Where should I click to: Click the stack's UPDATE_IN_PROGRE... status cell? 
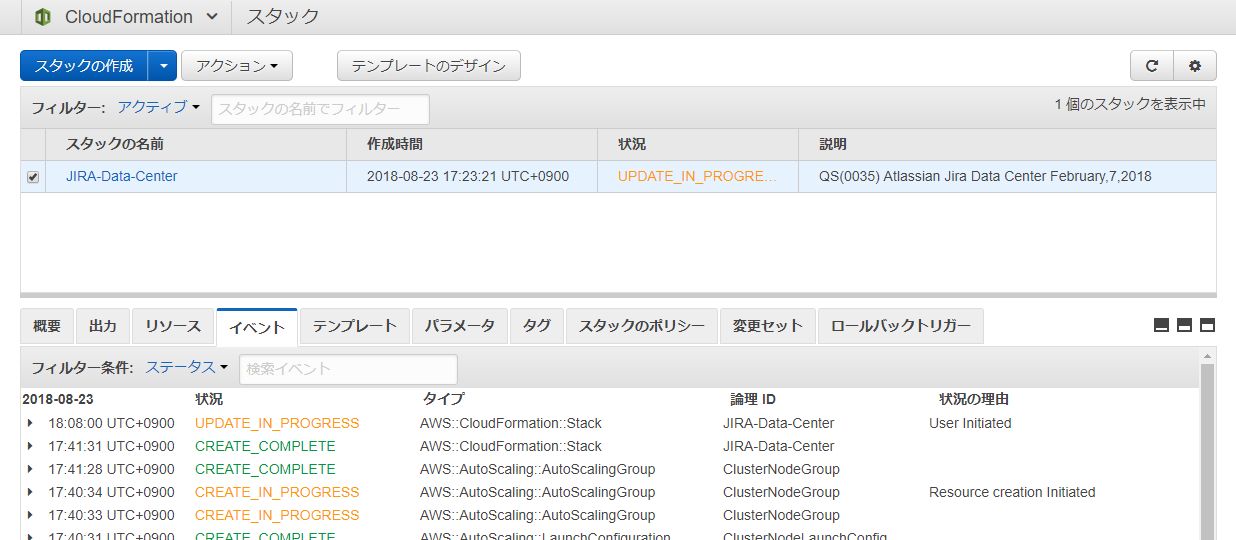pos(697,176)
